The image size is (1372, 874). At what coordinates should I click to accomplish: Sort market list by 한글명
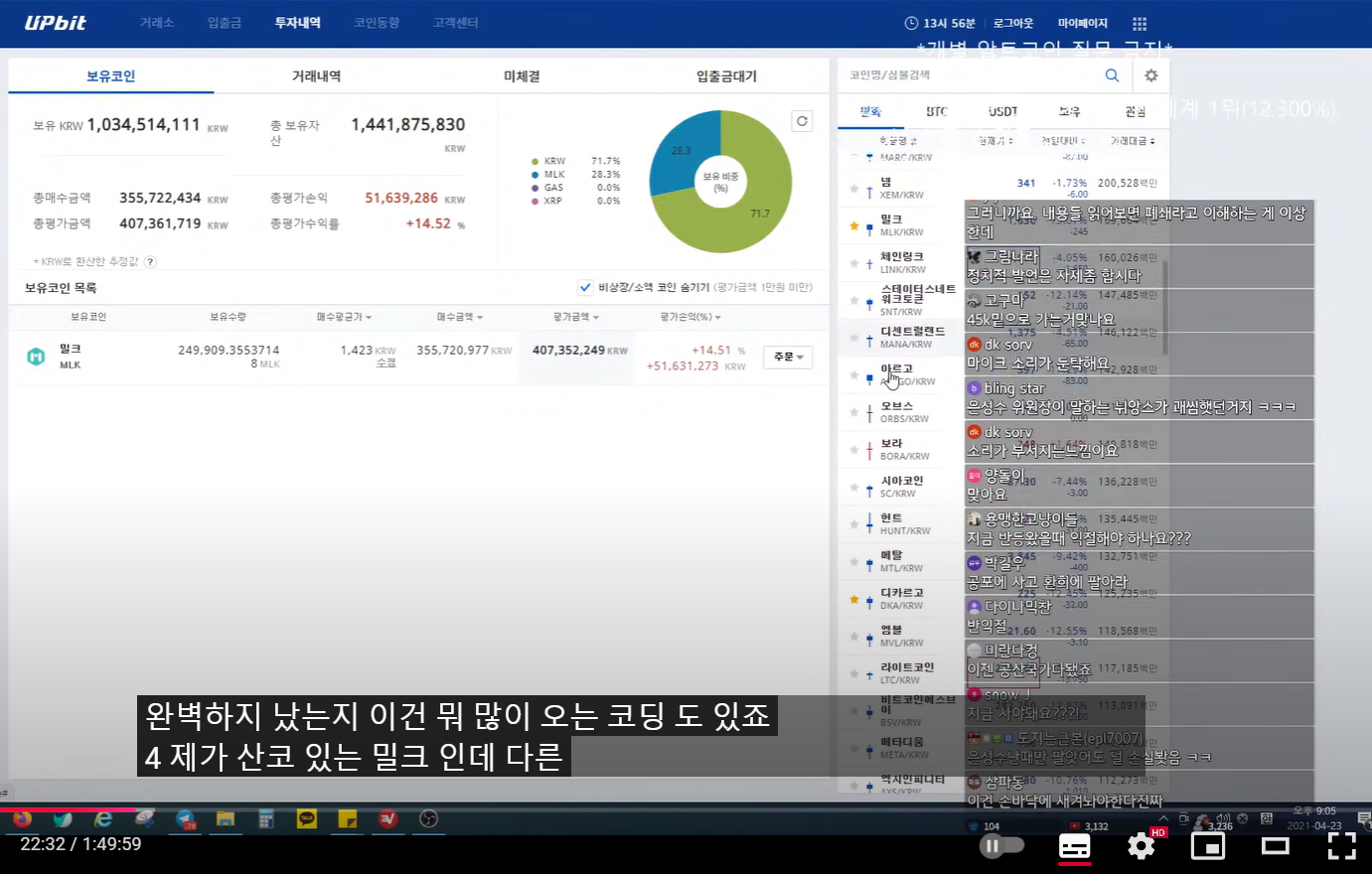[899, 141]
